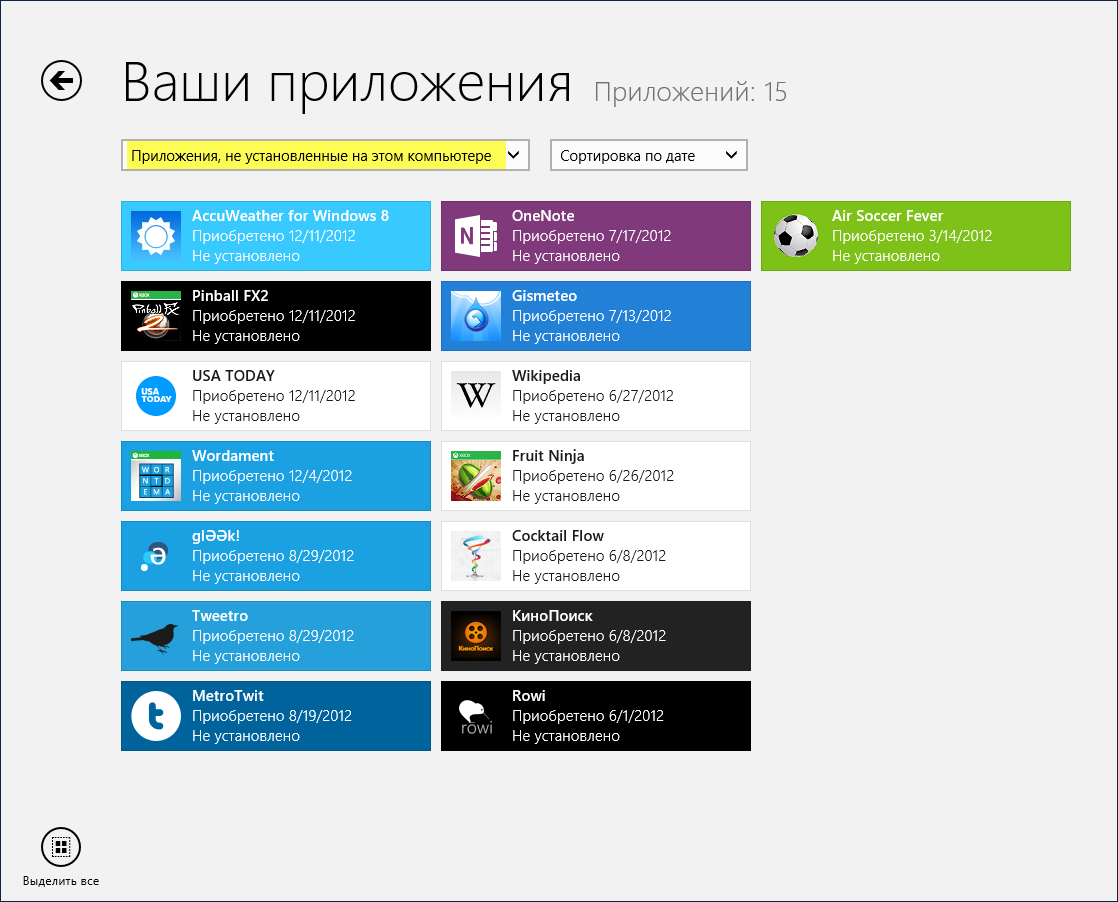Click the Wordament letter grid icon
This screenshot has height=902, width=1118.
156,476
